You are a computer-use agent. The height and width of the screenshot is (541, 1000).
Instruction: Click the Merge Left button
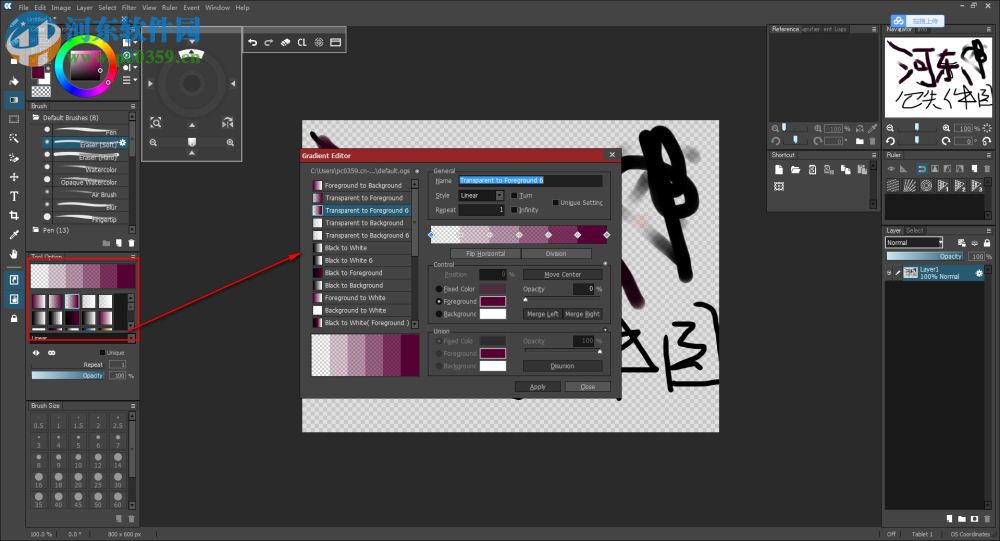[542, 314]
